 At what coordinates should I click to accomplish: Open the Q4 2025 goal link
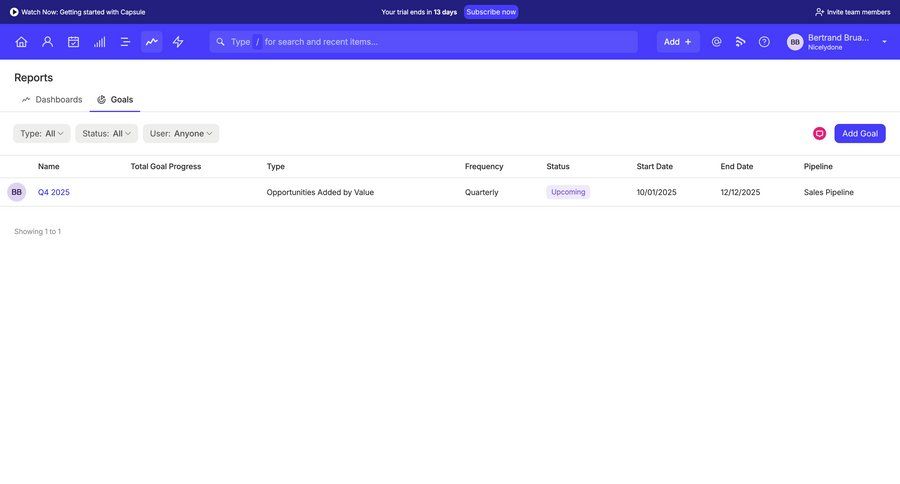pos(54,192)
